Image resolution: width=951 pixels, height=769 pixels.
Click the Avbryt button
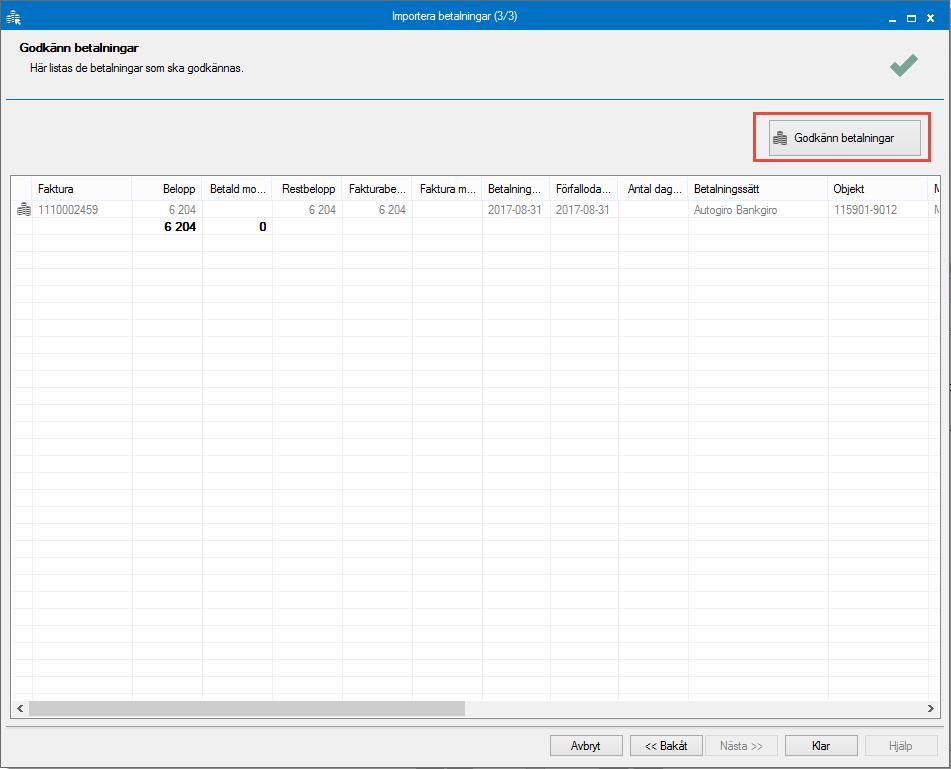[586, 745]
